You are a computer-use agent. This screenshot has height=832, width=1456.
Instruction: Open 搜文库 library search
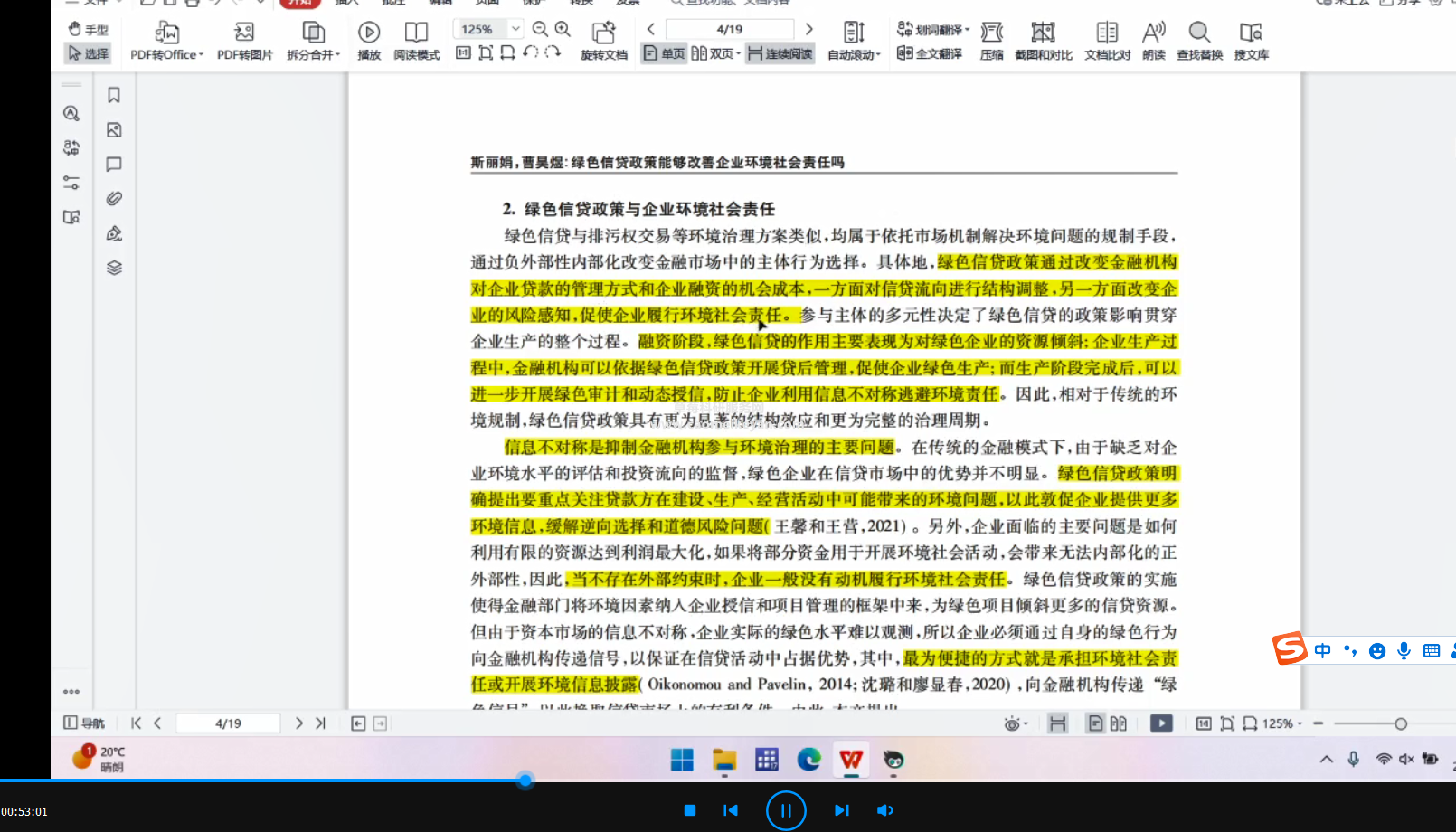(x=1251, y=43)
